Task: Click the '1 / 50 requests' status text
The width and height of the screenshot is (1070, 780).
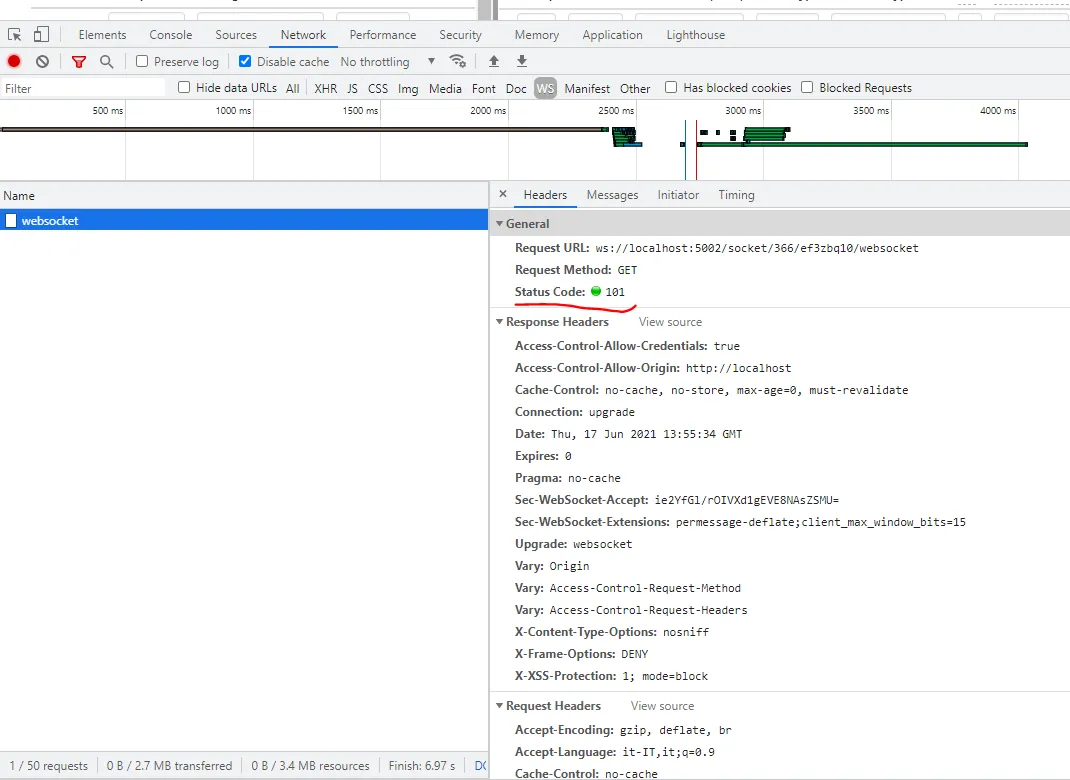Action: point(48,766)
